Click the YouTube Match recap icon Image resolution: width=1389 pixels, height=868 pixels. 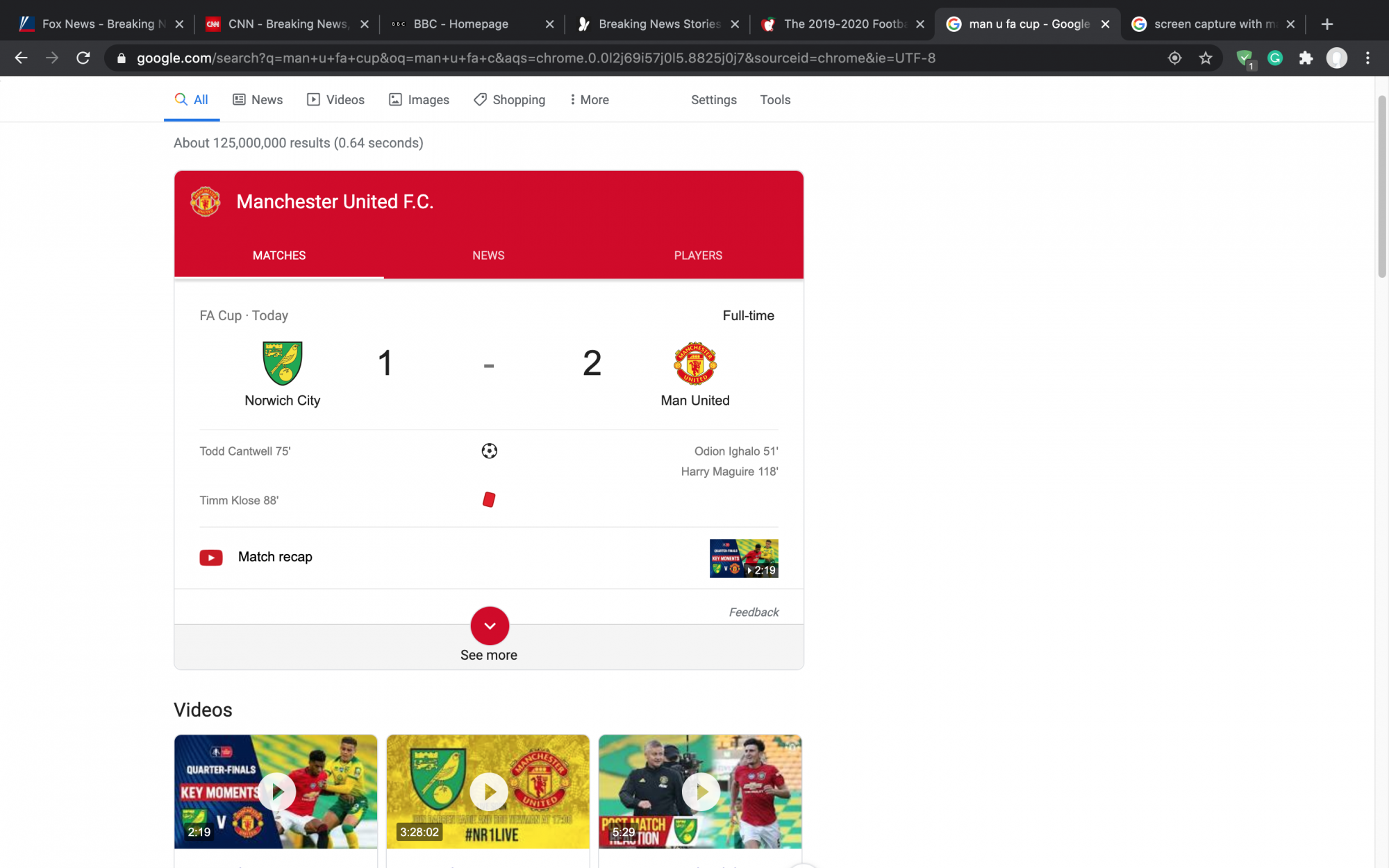[211, 558]
